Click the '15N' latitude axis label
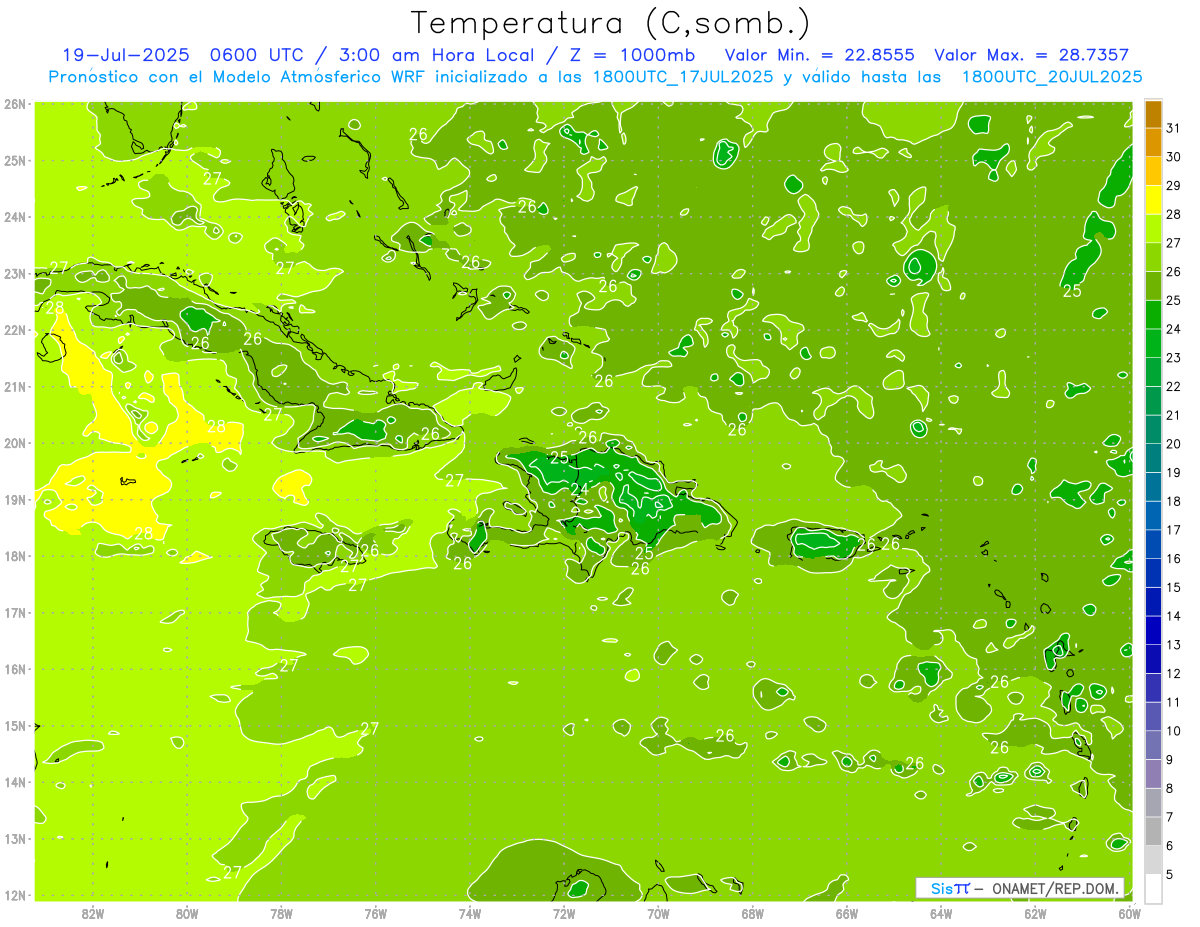The image size is (1200, 927). pos(14,725)
